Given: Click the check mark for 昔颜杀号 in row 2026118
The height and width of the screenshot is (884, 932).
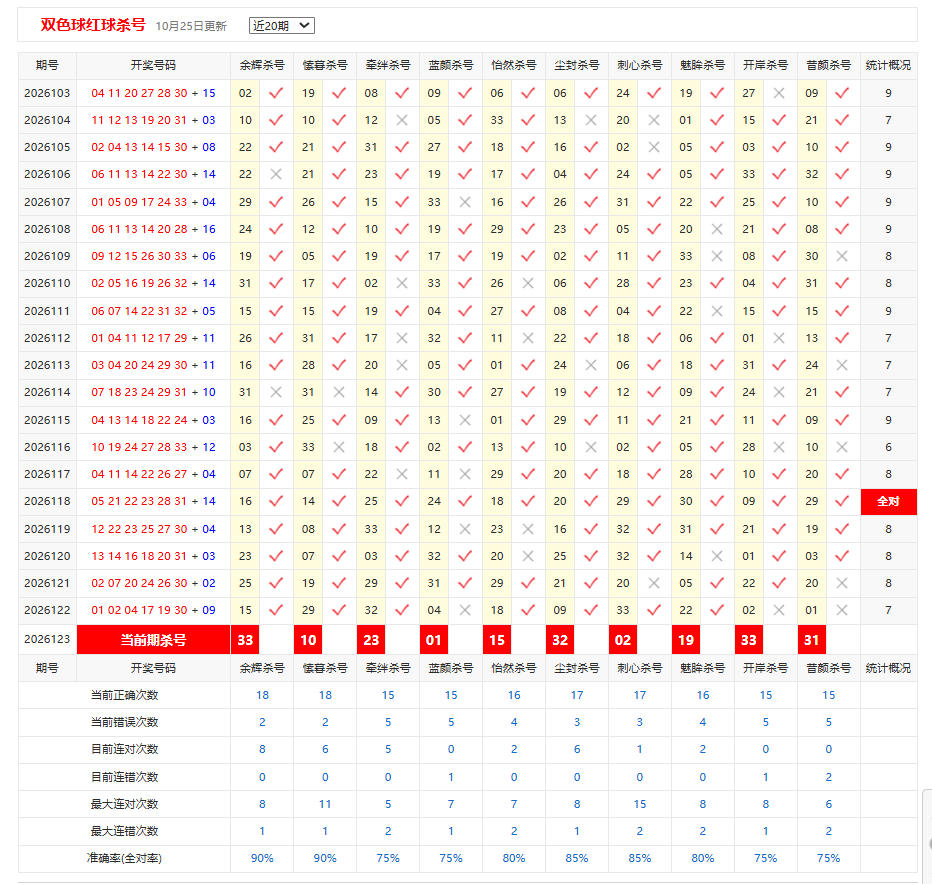Looking at the screenshot, I should click(x=842, y=501).
